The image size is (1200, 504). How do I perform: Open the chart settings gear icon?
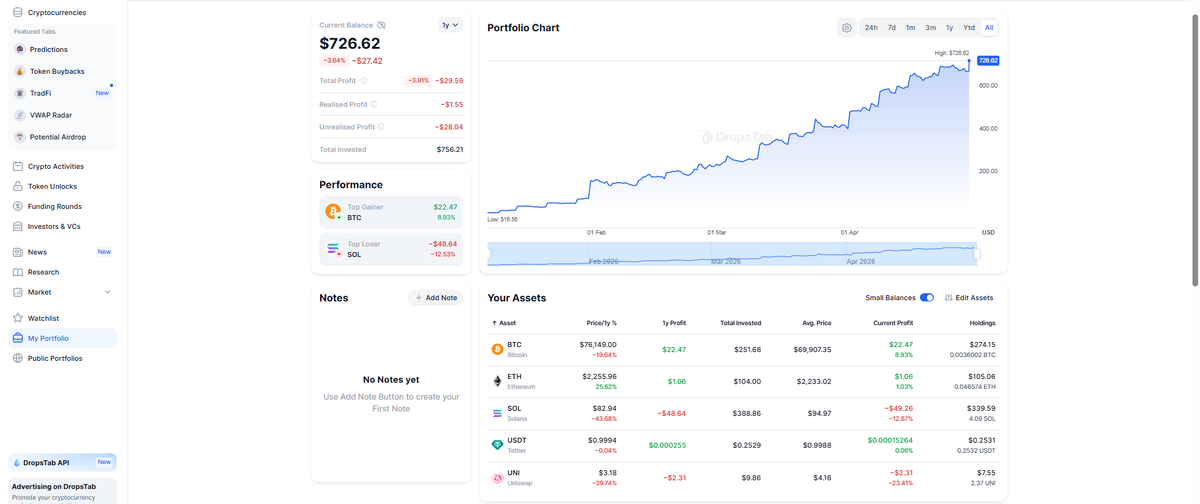pyautogui.click(x=847, y=28)
